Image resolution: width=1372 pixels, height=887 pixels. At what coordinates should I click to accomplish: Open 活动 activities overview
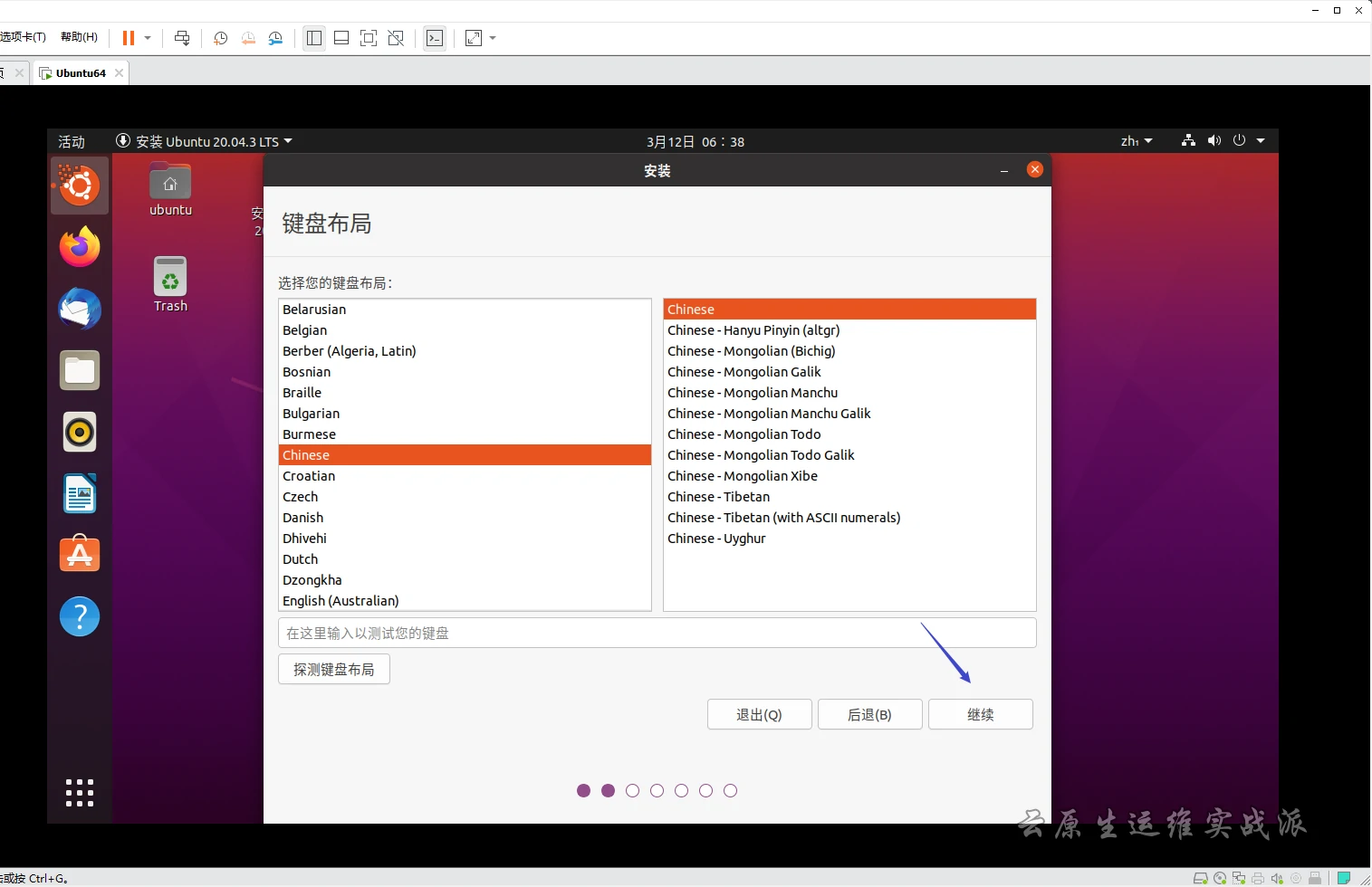coord(72,141)
